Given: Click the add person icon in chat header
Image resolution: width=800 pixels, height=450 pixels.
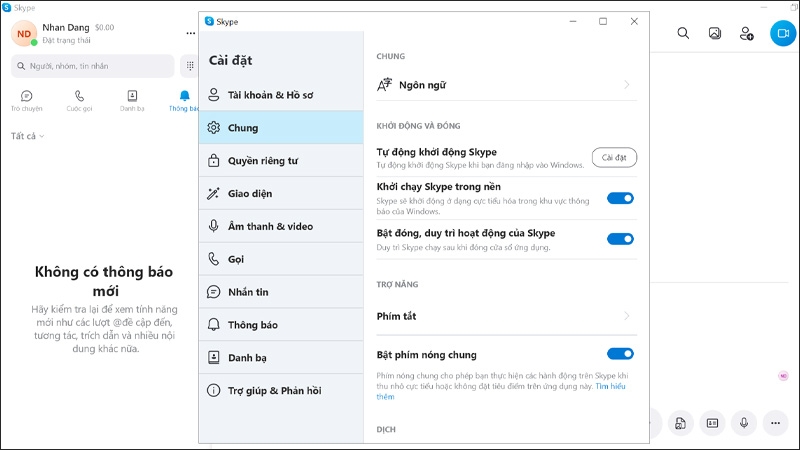Looking at the screenshot, I should pos(746,34).
